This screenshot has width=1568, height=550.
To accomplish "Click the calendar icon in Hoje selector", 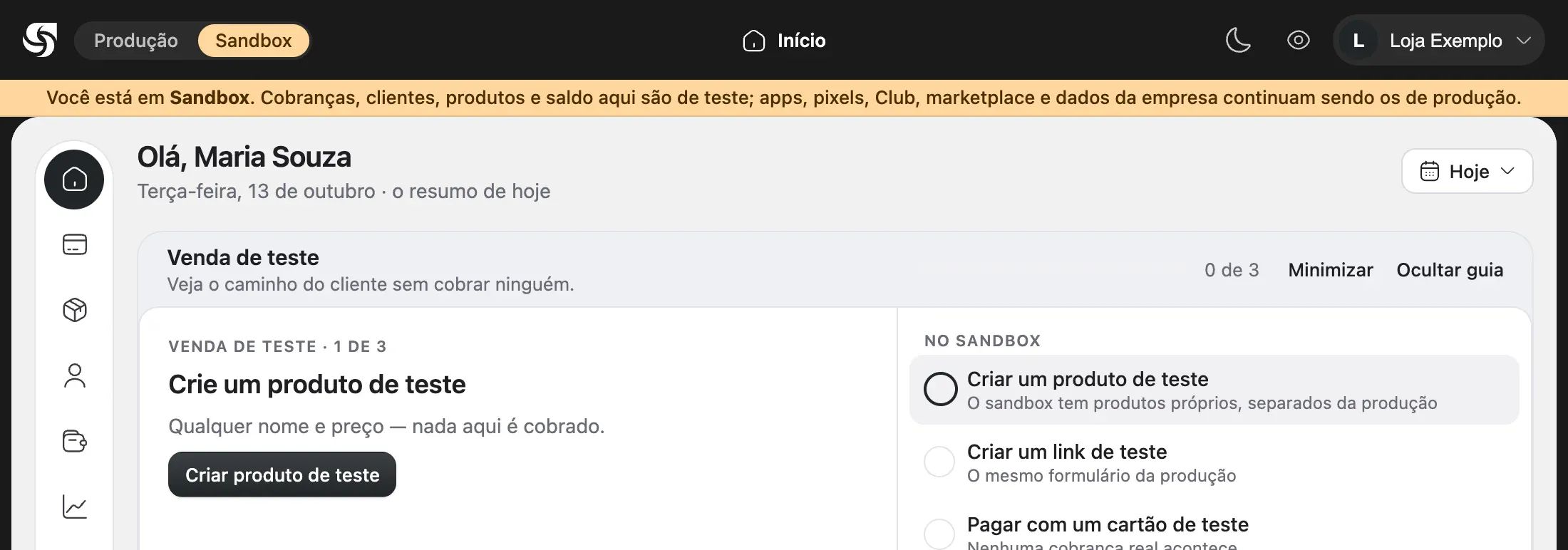I will click(x=1429, y=172).
